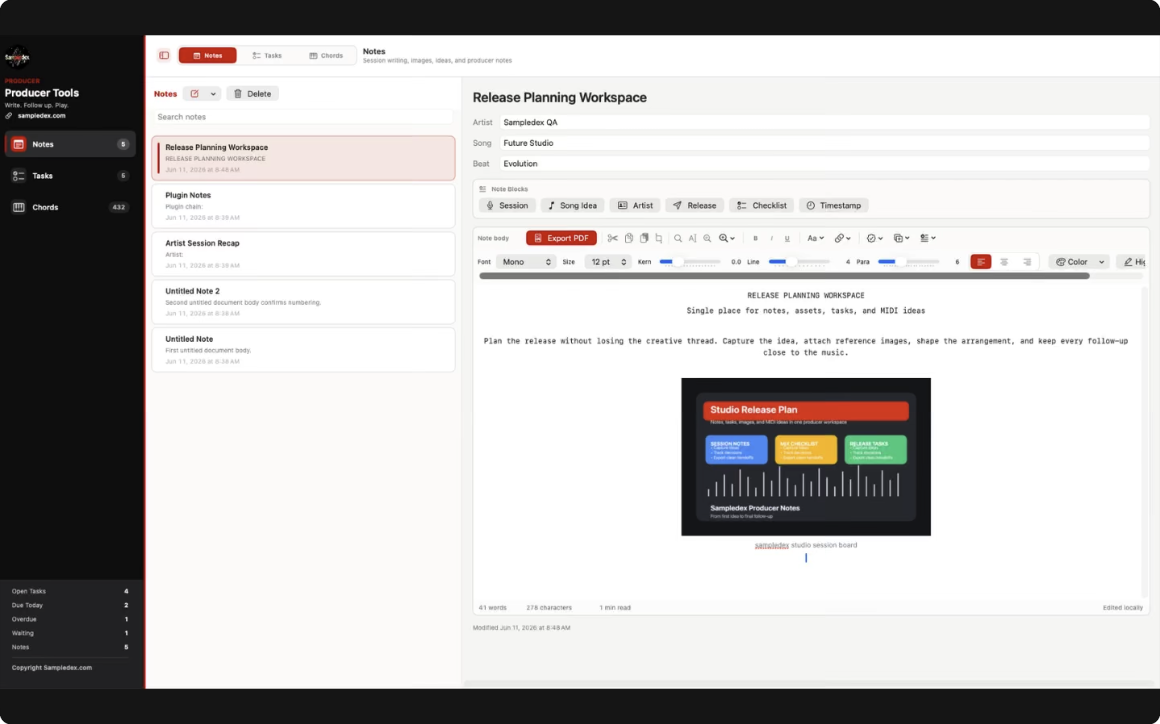
Task: Click the Song input field
Action: click(824, 143)
